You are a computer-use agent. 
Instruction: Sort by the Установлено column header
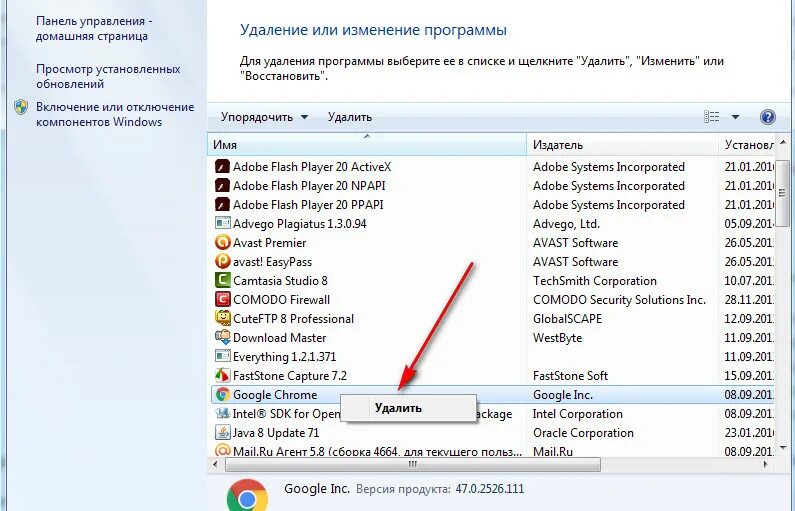[749, 145]
